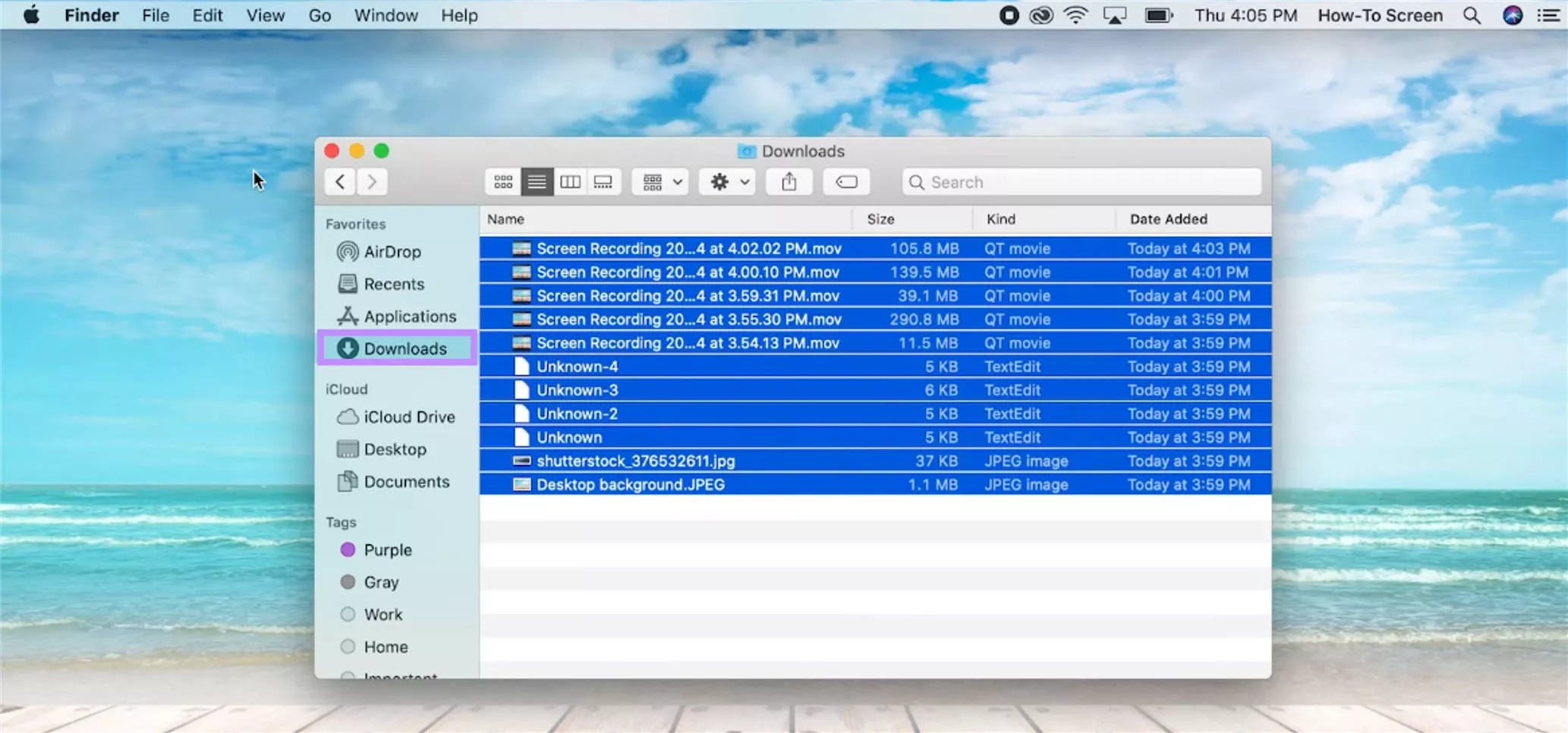1568x733 pixels.
Task: Click the Forward navigation arrow
Action: point(372,181)
